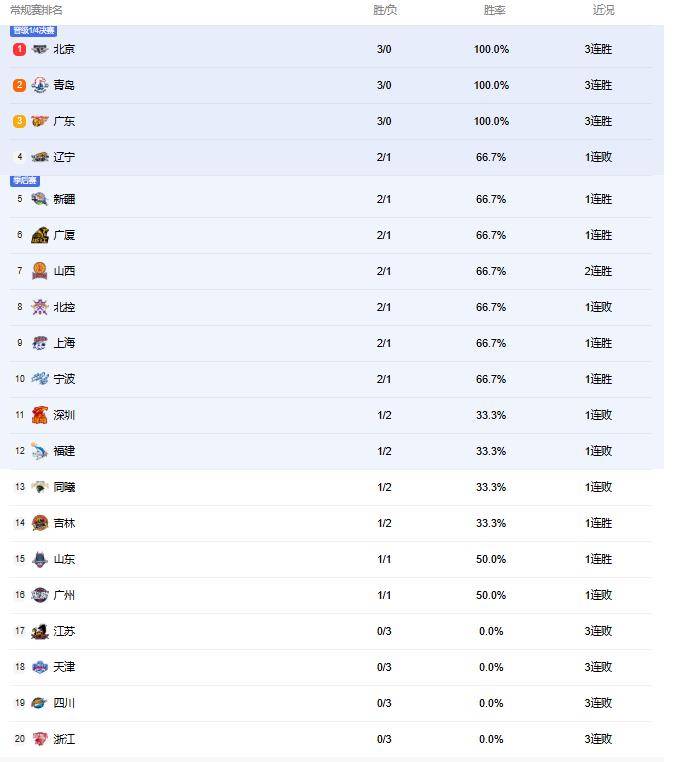Screen dimensions: 673x762
Task: Click the orange rank 2 badge
Action: [x=19, y=85]
